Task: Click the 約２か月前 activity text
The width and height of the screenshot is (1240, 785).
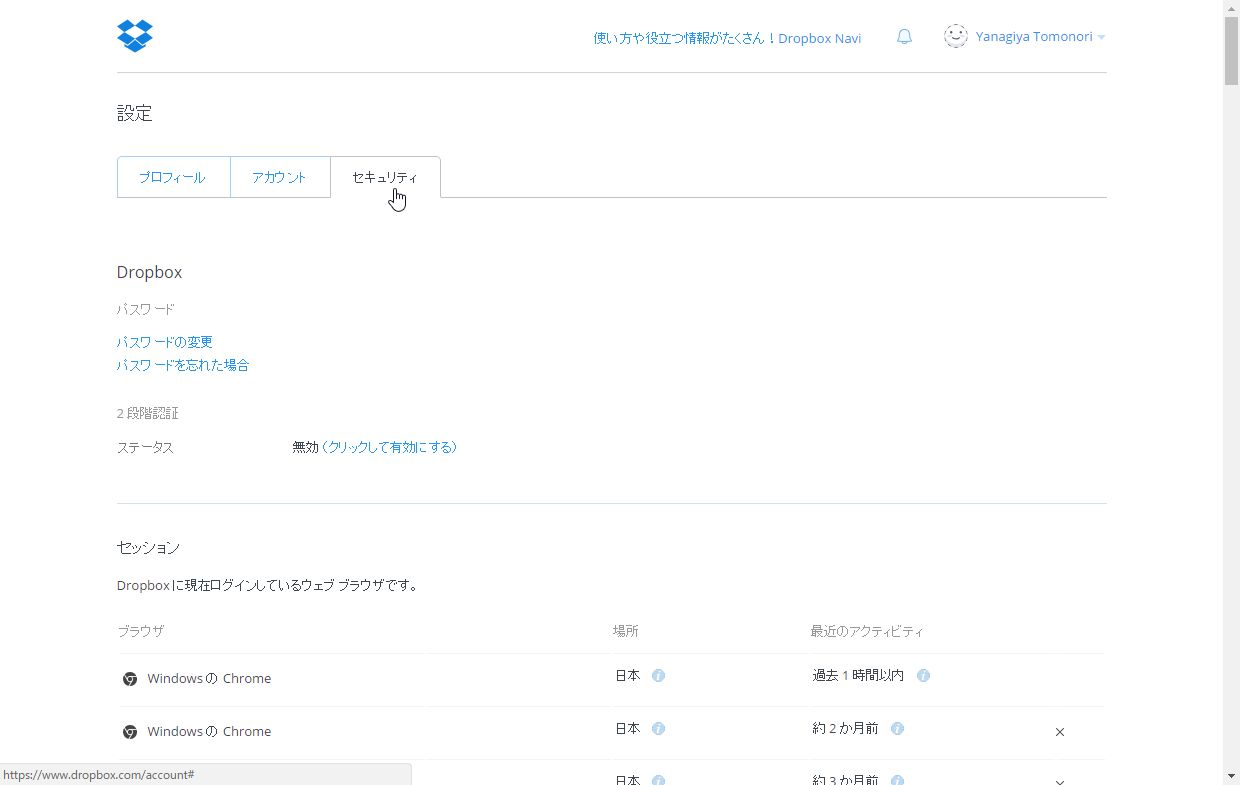Action: coord(846,729)
